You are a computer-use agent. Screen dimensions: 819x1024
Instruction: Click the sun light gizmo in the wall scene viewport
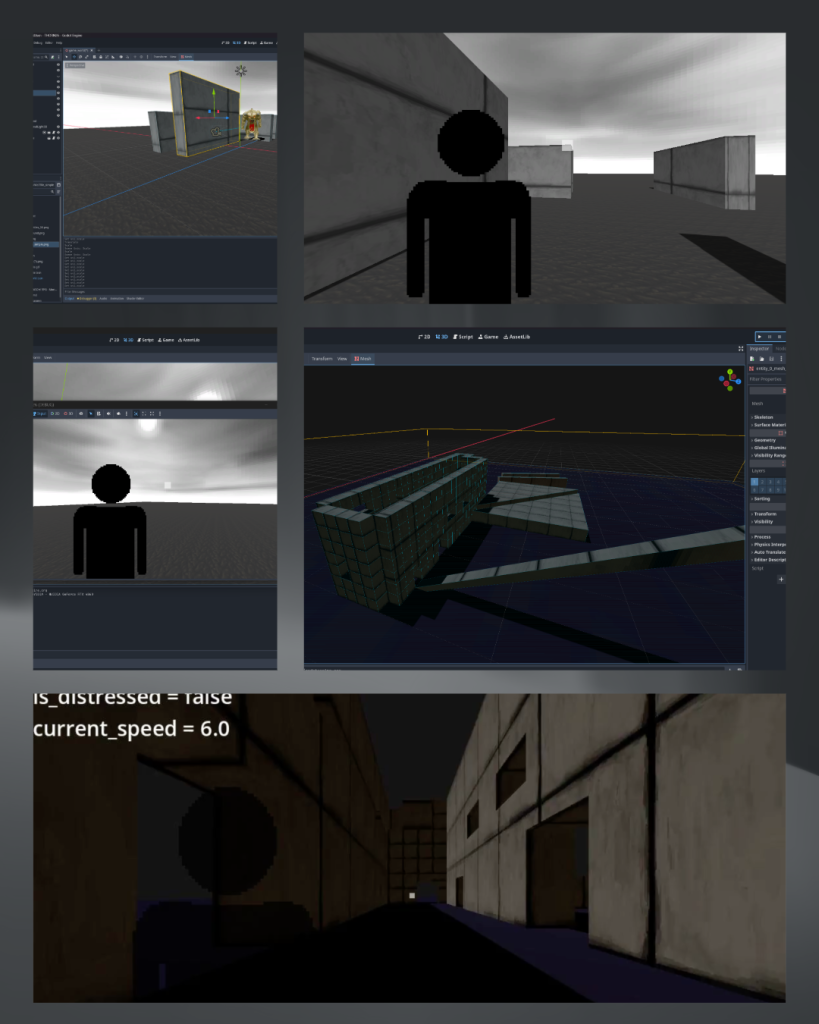tap(240, 71)
